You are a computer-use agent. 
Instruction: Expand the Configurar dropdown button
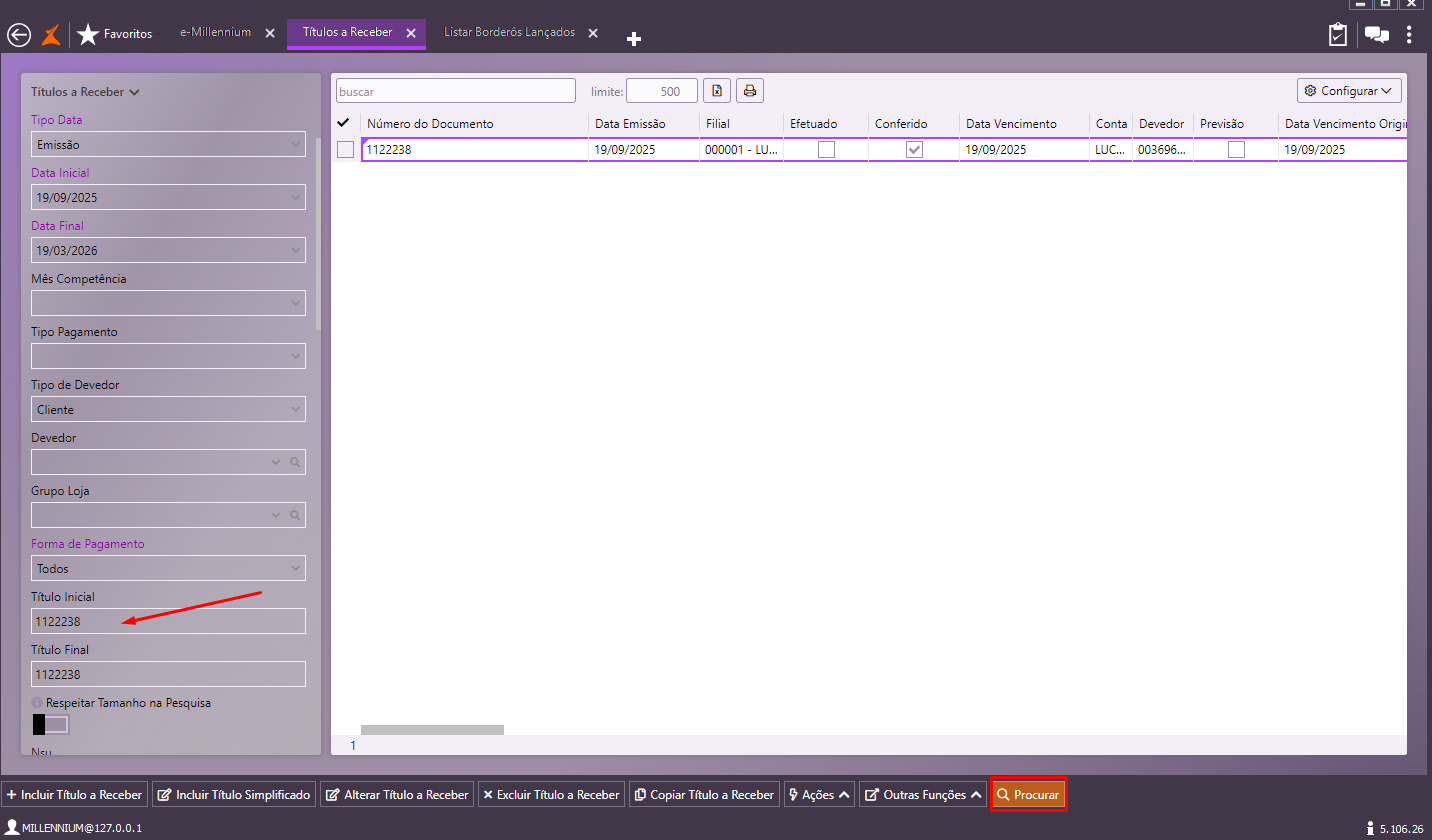coord(1349,91)
